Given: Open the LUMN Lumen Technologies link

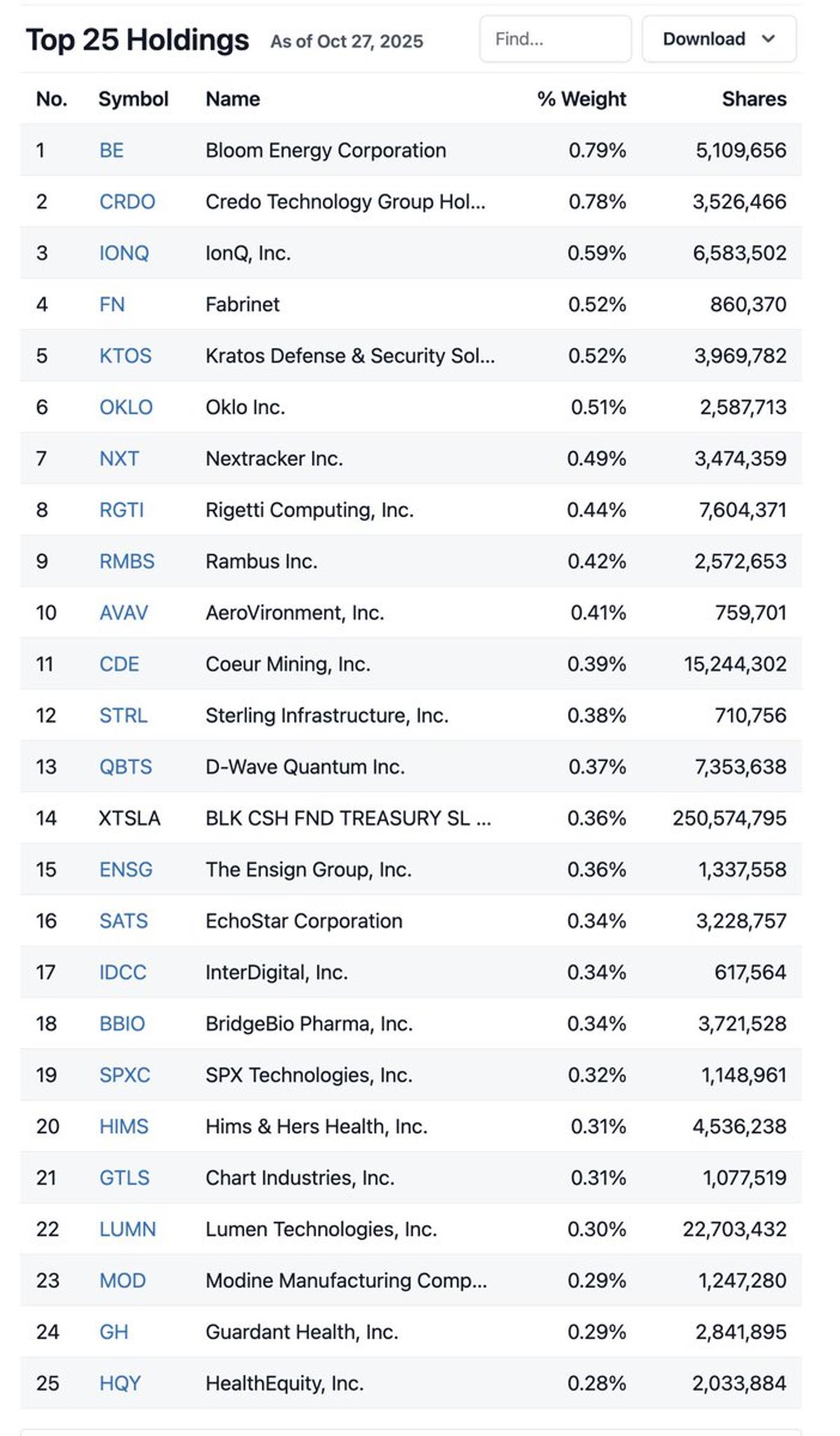Looking at the screenshot, I should [x=127, y=1229].
